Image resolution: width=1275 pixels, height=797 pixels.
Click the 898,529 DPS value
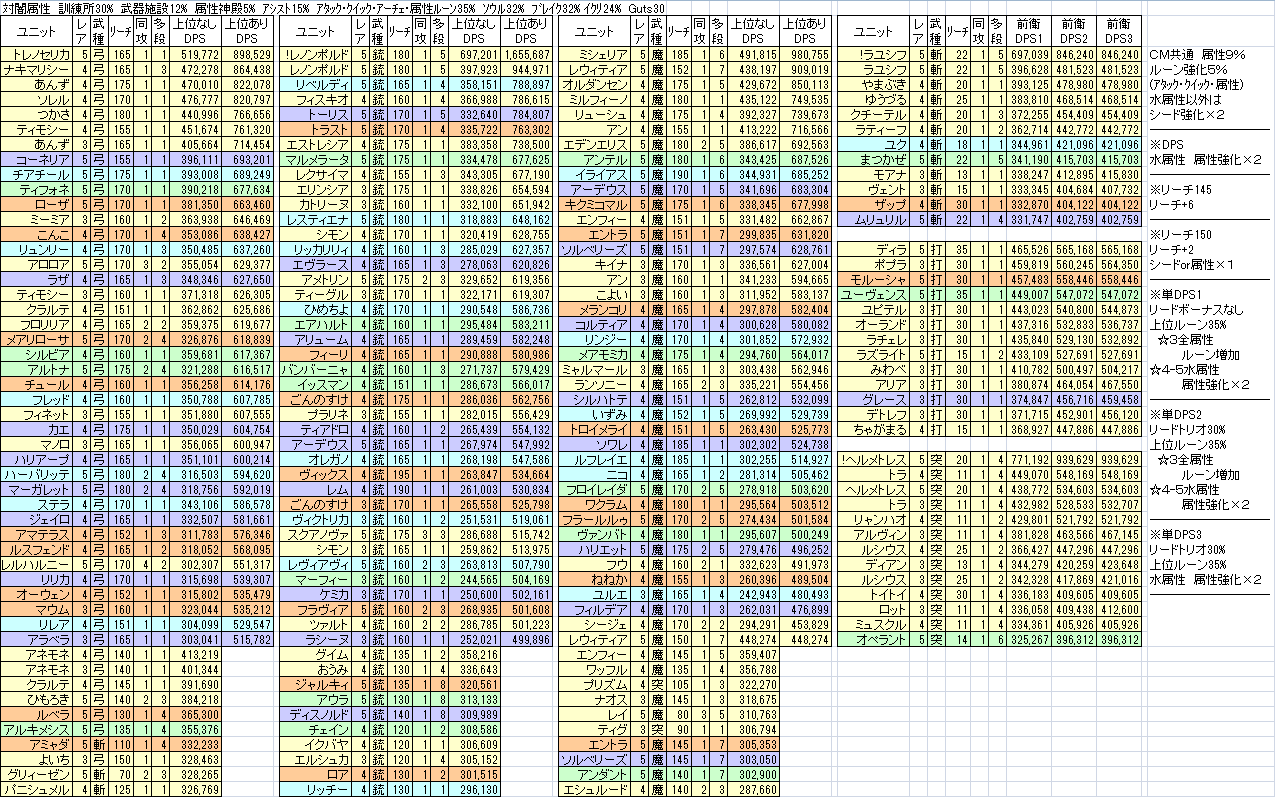(248, 53)
